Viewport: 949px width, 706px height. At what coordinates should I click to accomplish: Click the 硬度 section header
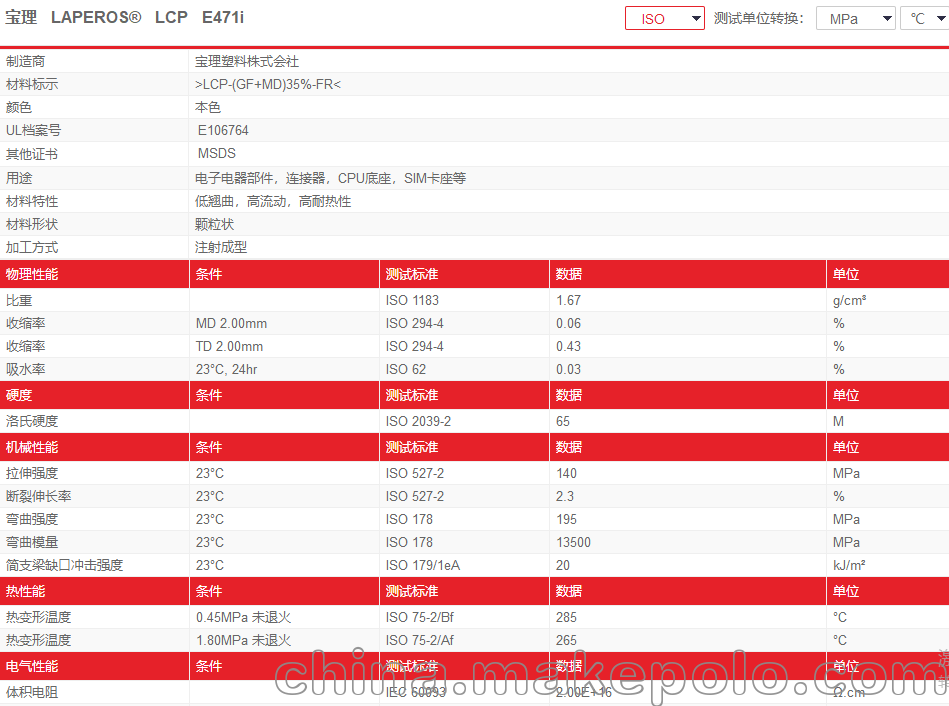pyautogui.click(x=19, y=395)
